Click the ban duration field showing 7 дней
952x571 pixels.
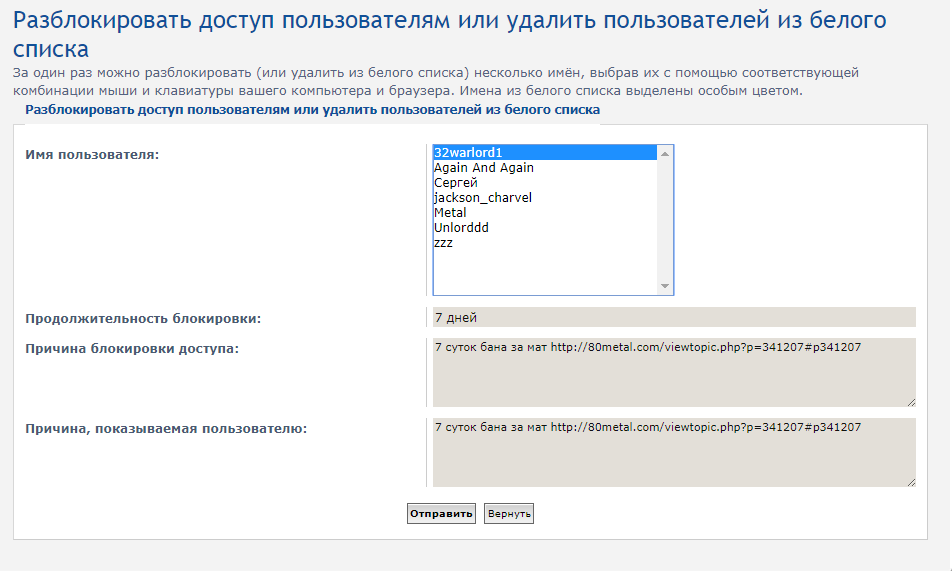coord(674,317)
